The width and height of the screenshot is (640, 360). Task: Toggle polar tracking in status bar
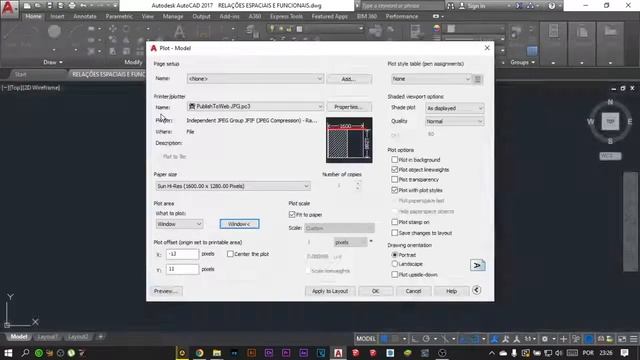click(426, 339)
